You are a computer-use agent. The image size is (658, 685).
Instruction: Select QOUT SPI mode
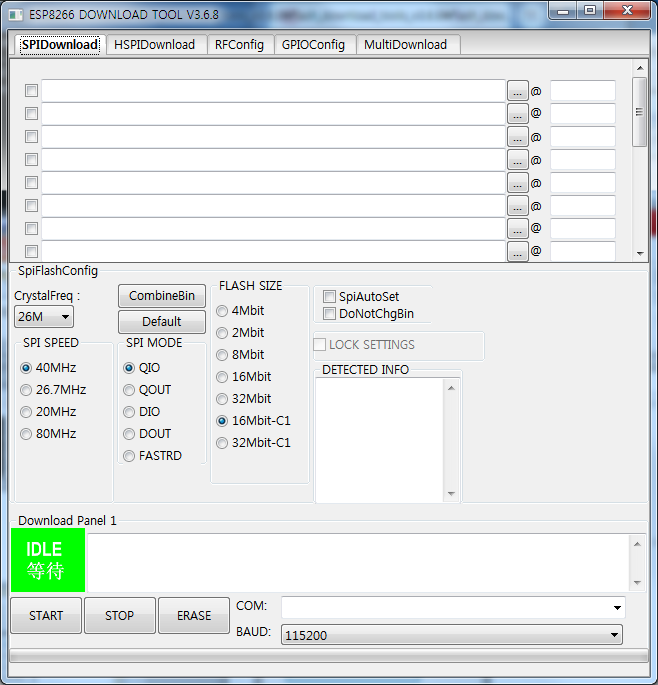coord(147,390)
